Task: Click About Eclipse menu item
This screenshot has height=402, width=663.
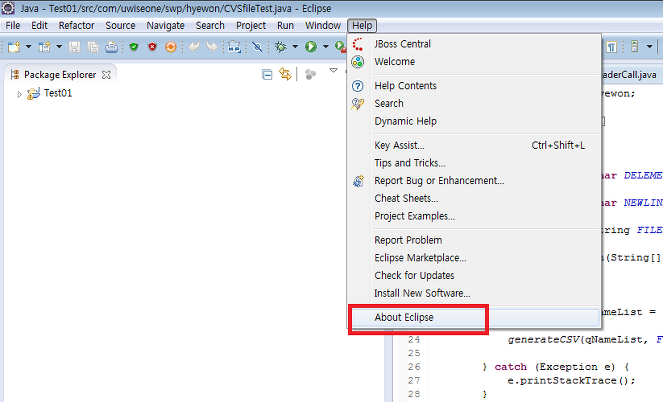Action: tap(474, 317)
